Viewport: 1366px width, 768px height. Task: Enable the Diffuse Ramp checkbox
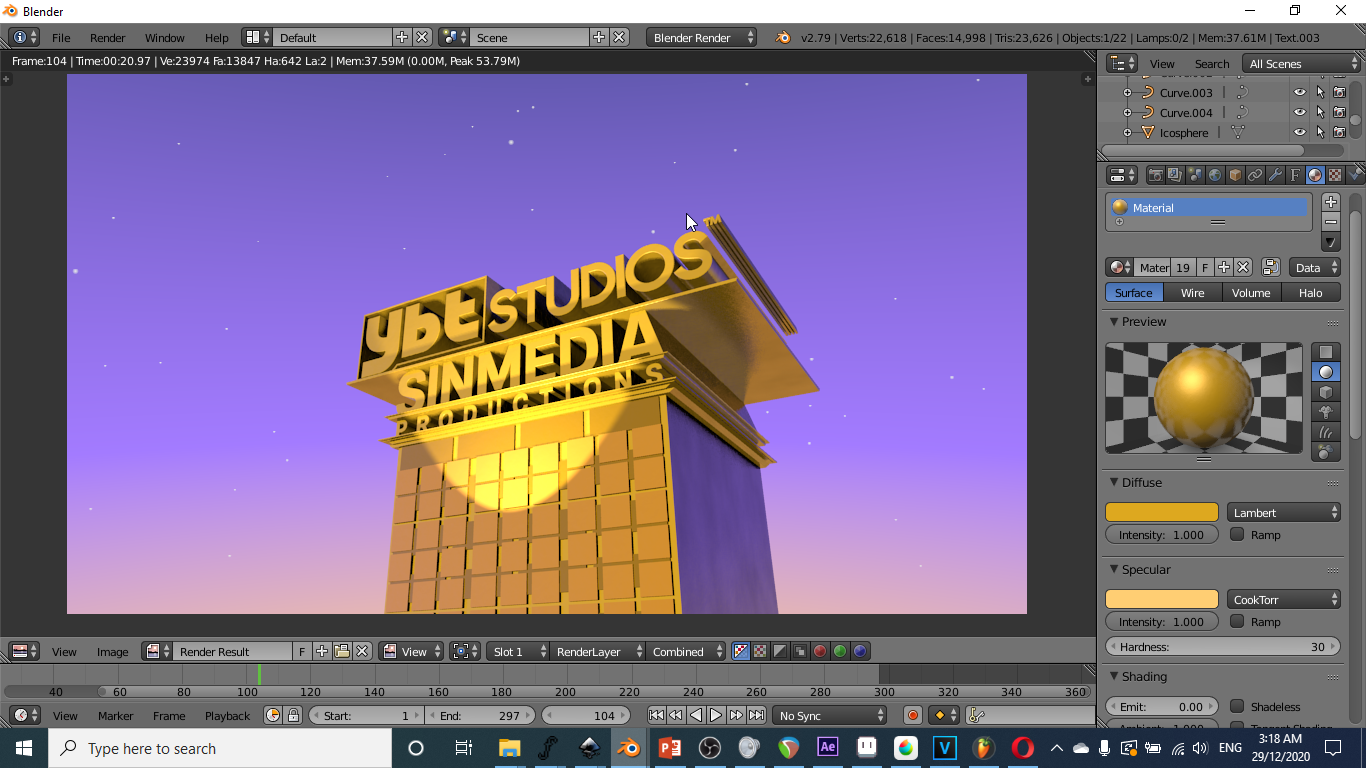pyautogui.click(x=1237, y=534)
